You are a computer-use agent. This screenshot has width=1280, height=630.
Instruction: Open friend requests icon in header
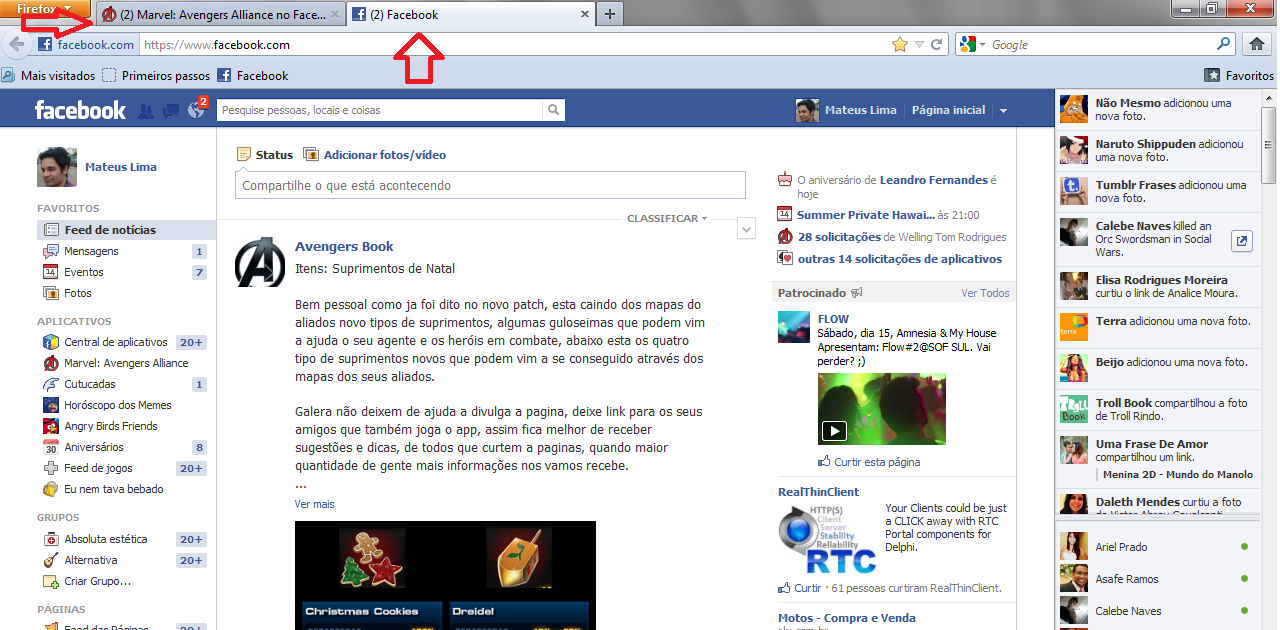(x=146, y=111)
